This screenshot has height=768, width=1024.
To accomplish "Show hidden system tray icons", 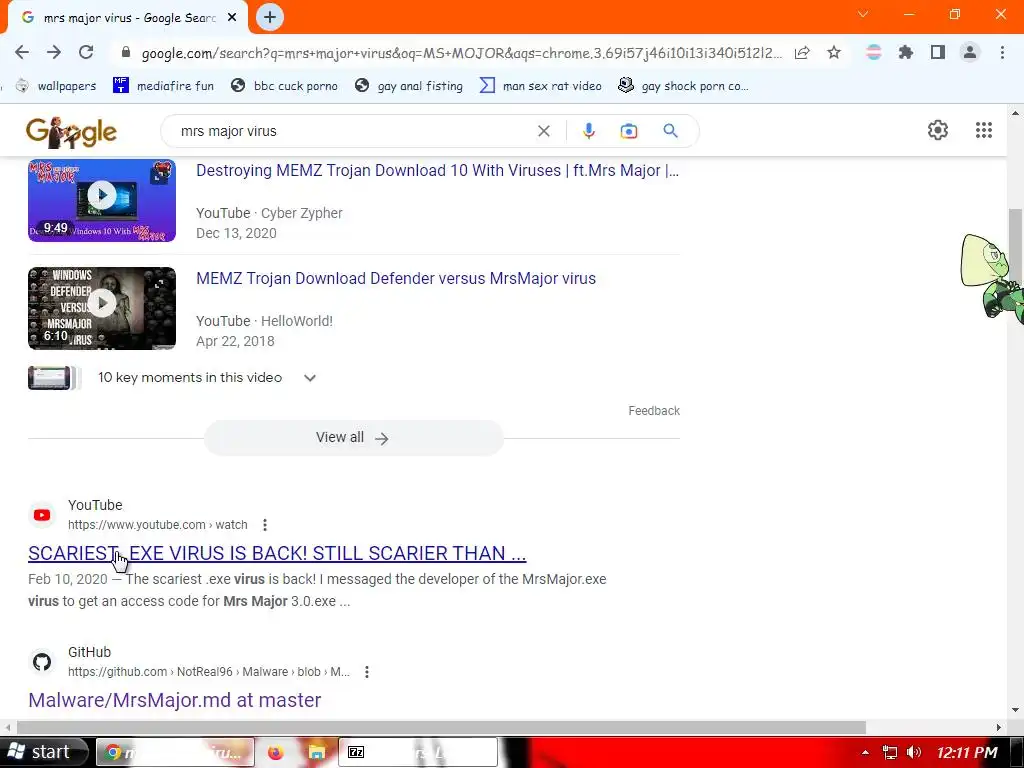I will [x=865, y=752].
